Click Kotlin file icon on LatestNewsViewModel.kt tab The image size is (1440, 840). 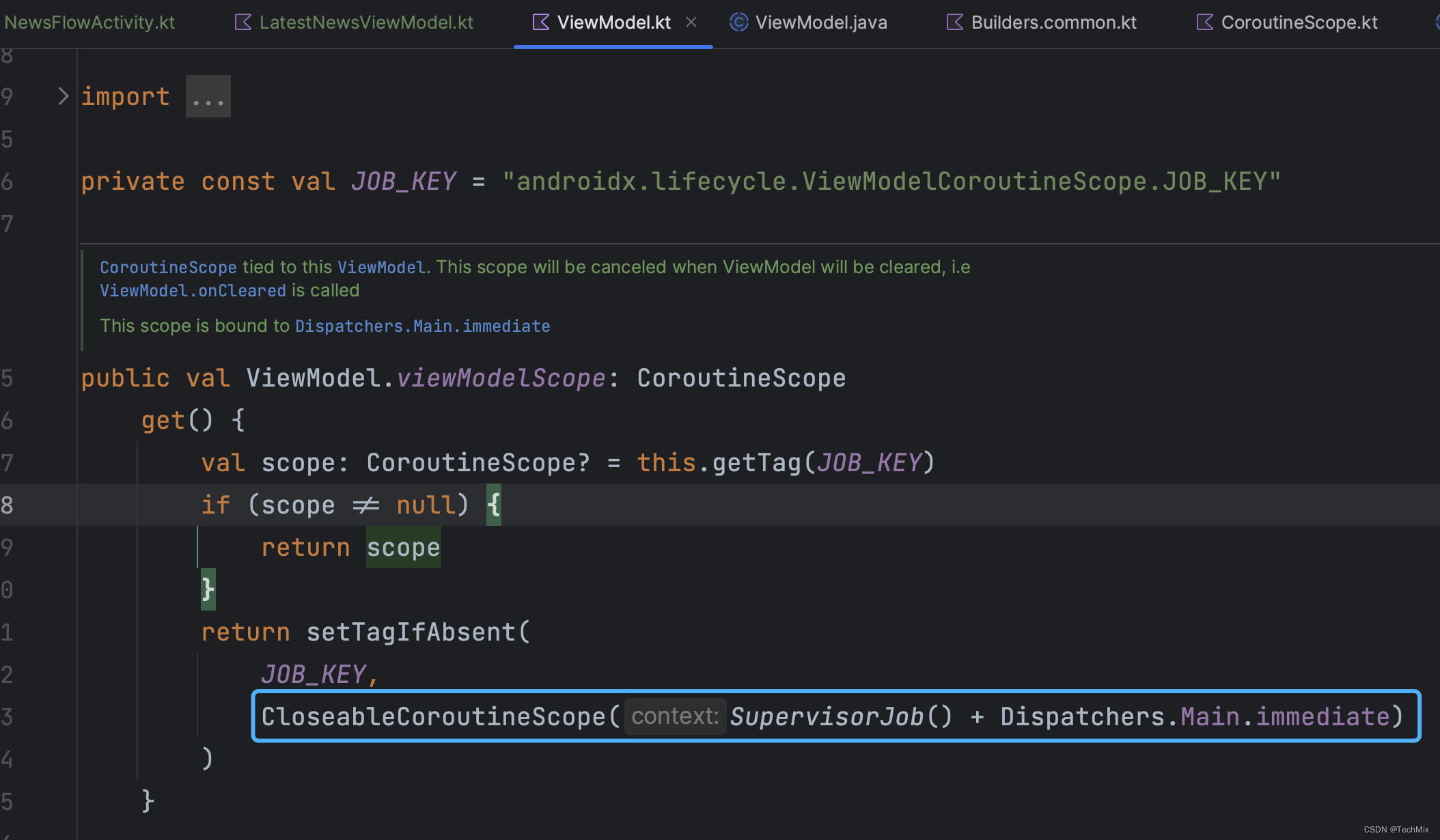[x=243, y=23]
